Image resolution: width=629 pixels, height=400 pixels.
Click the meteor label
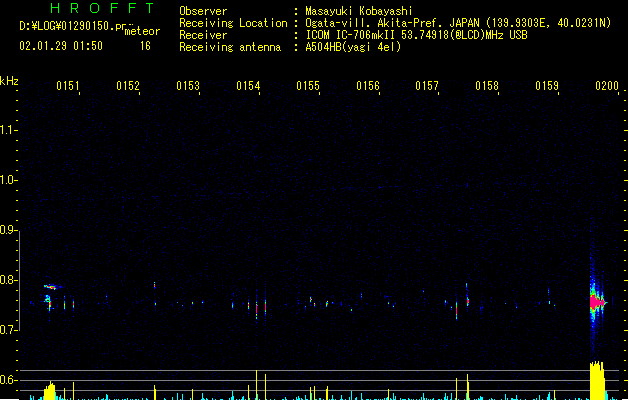(x=142, y=31)
